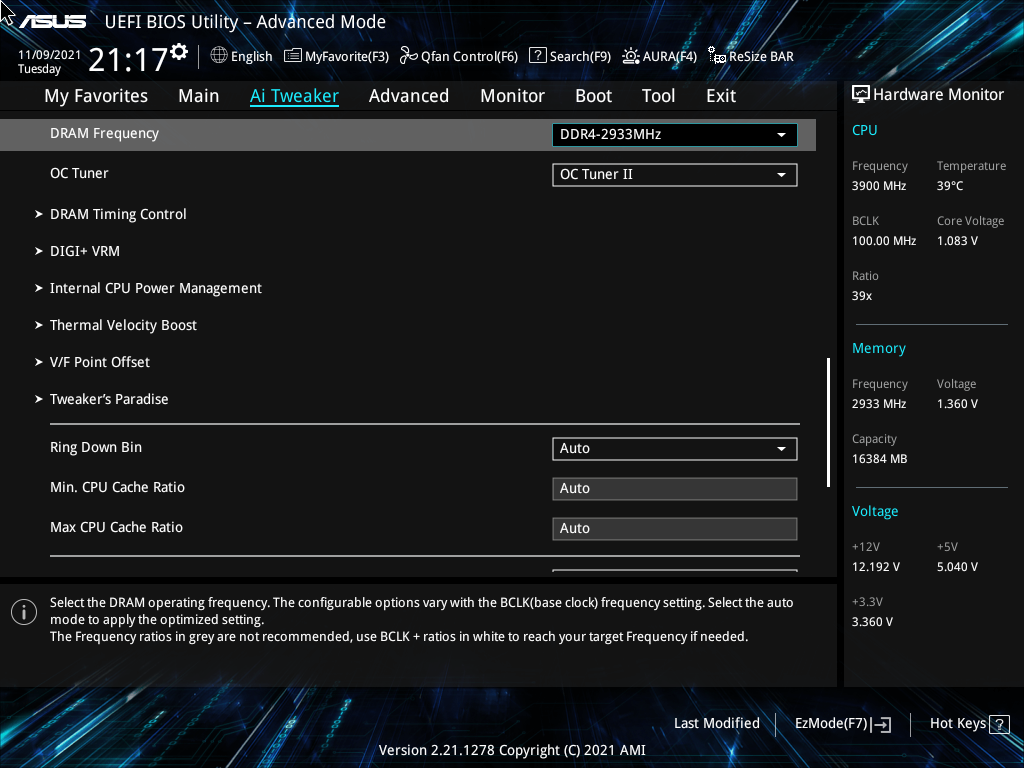The image size is (1024, 768).
Task: Open the DRAM Frequency dropdown
Action: (x=675, y=135)
